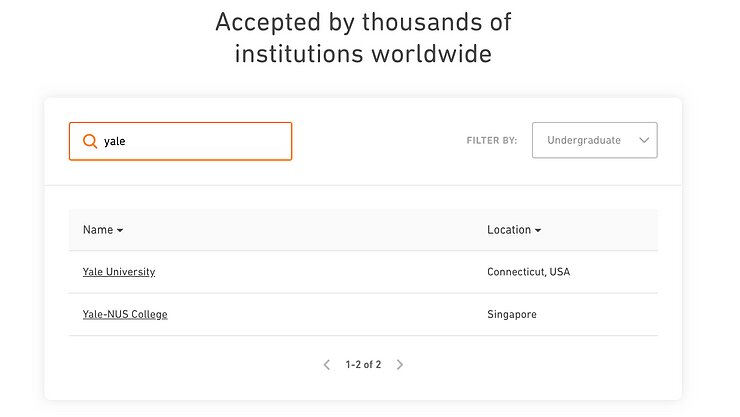740x417 pixels.
Task: Click the orange search magnifier icon
Action: (90, 141)
